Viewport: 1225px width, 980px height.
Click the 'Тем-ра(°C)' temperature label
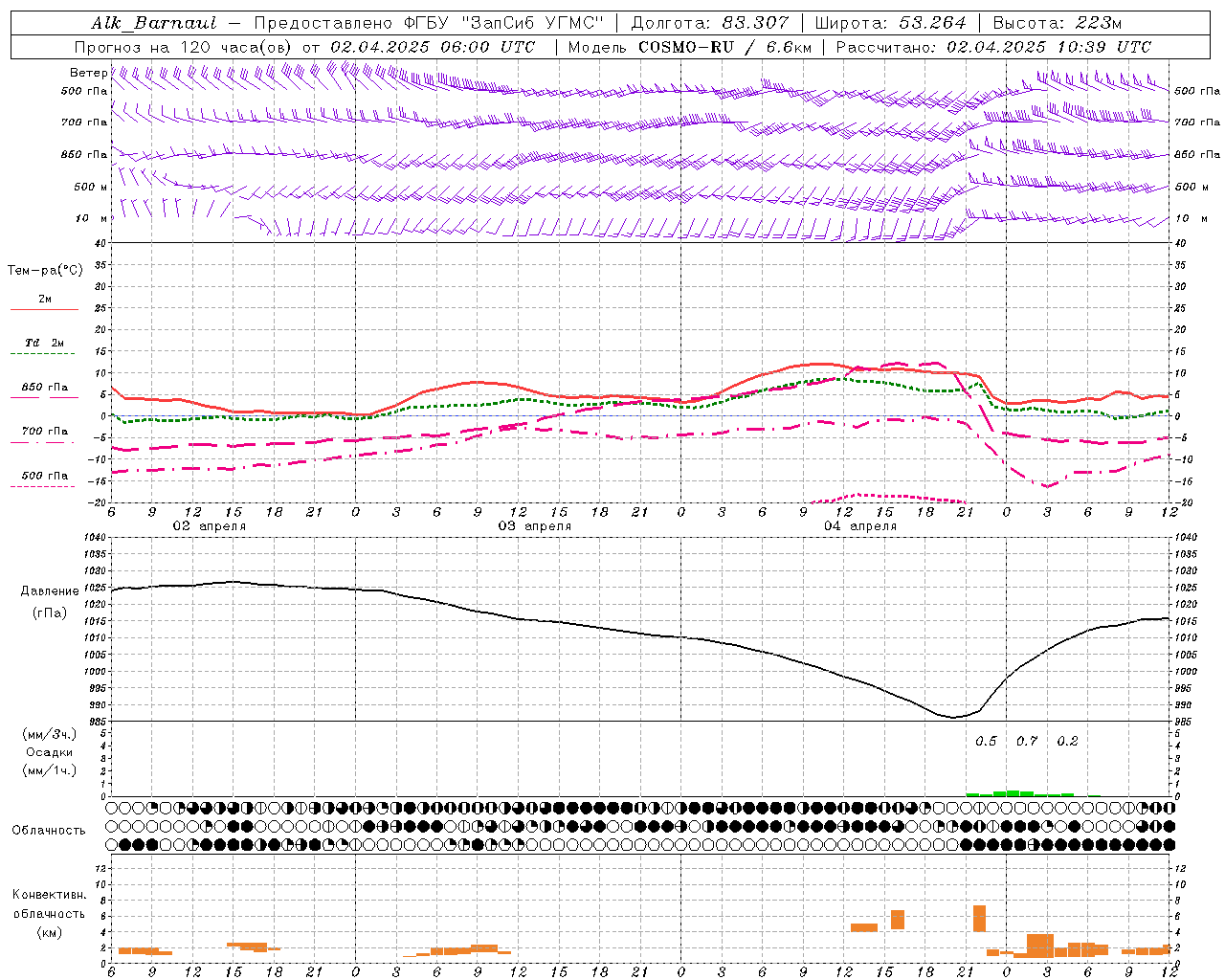(45, 271)
